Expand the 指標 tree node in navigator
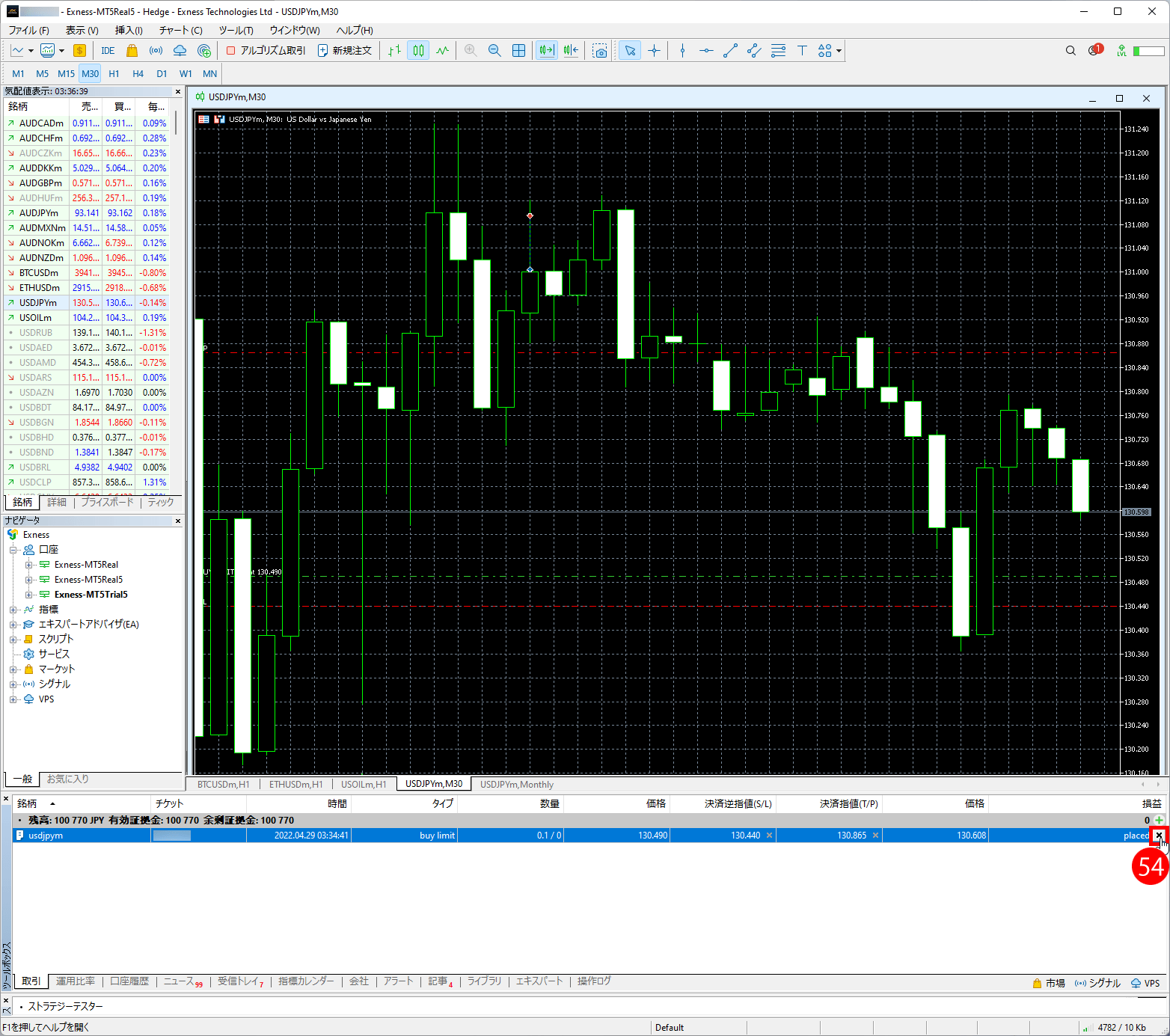The width and height of the screenshot is (1170, 1036). (13, 610)
